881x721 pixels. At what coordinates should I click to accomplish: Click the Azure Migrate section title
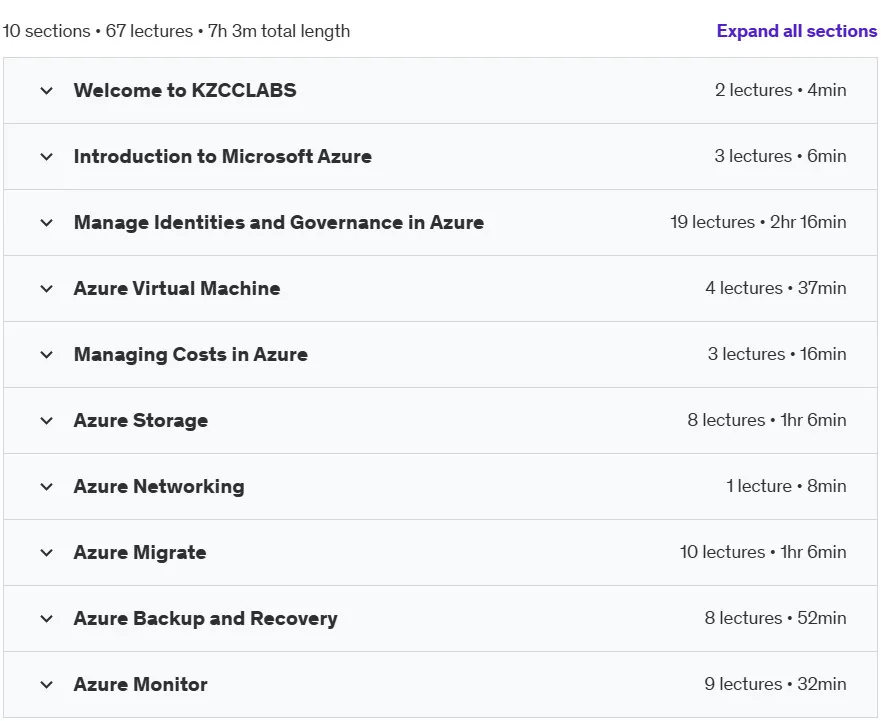click(x=140, y=552)
